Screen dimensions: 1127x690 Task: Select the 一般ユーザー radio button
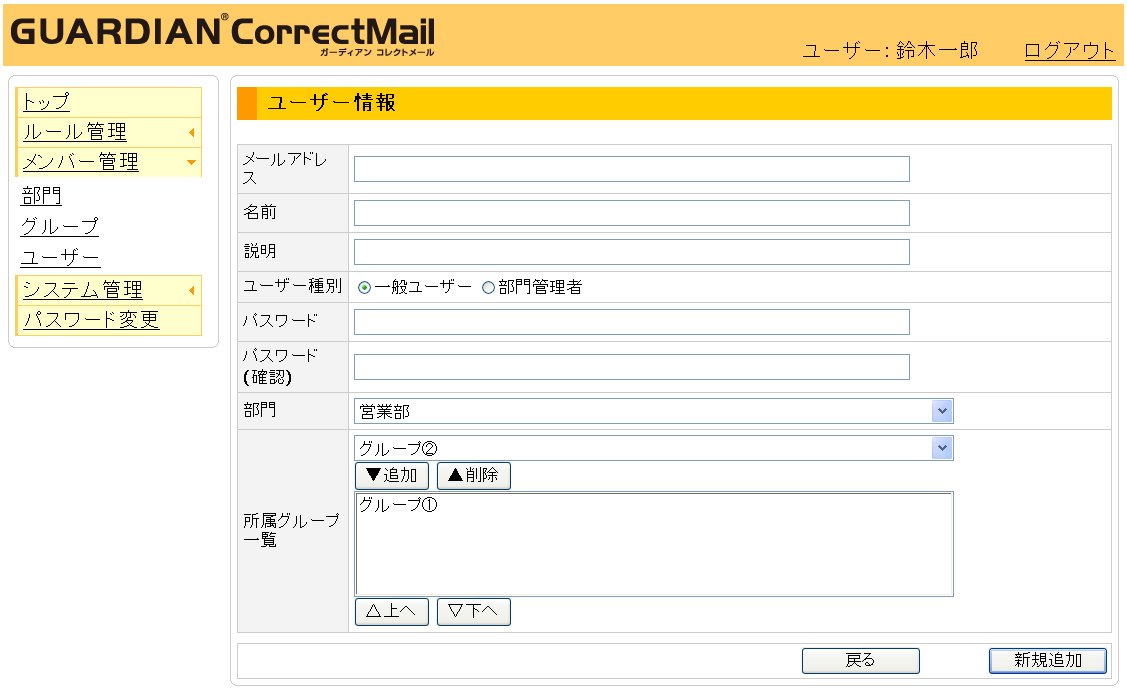click(364, 288)
